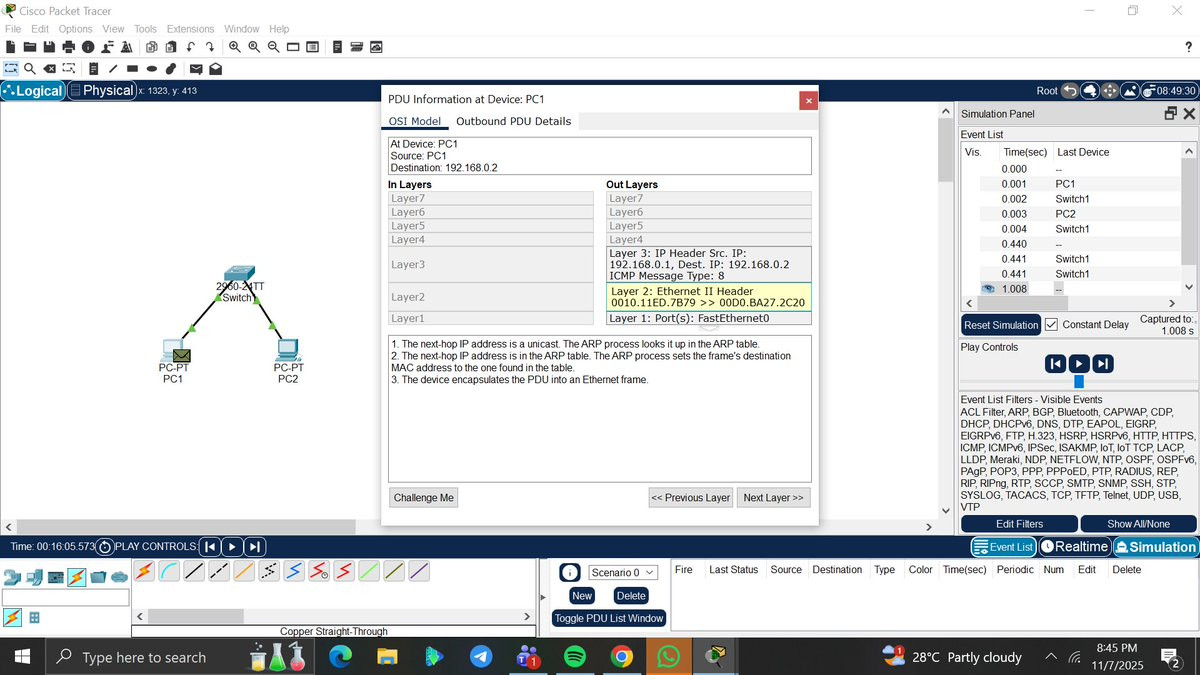Screen dimensions: 1200x675
Task: Toggle the Constant Delay checkbox
Action: (1051, 325)
